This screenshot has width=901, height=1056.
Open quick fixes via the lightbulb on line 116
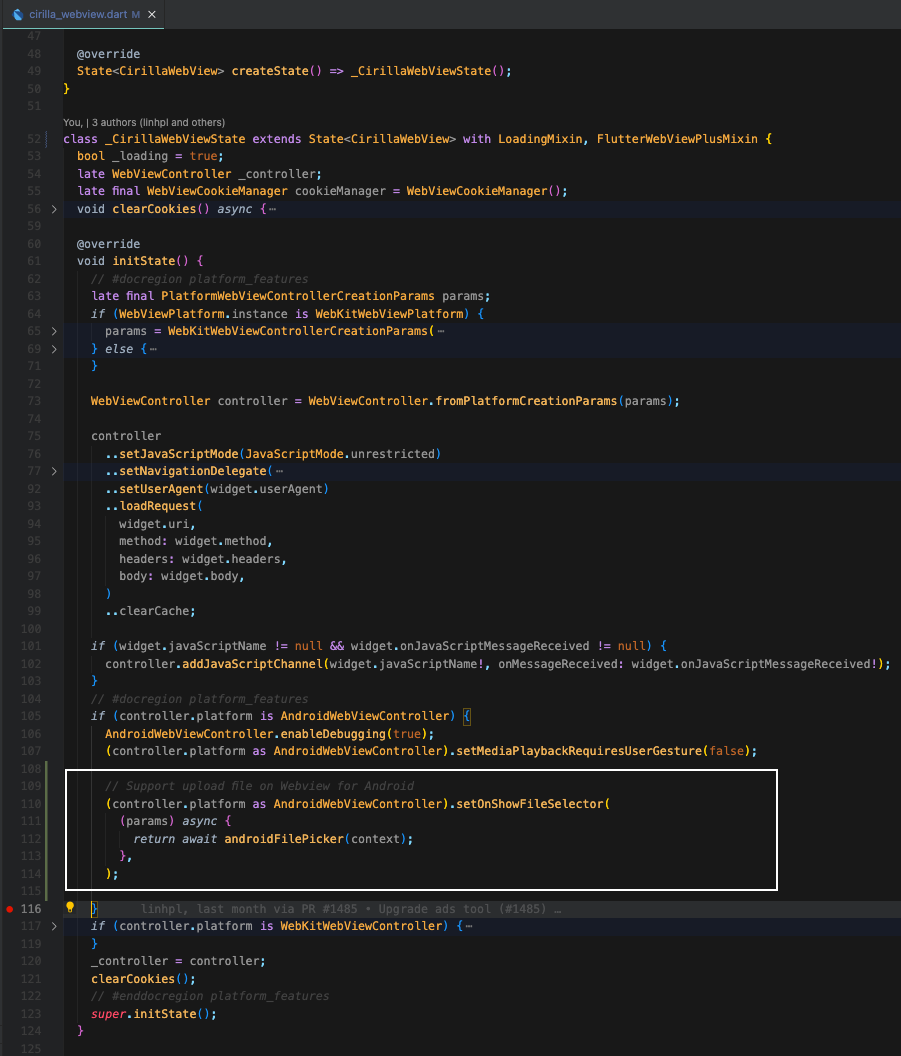(x=68, y=908)
